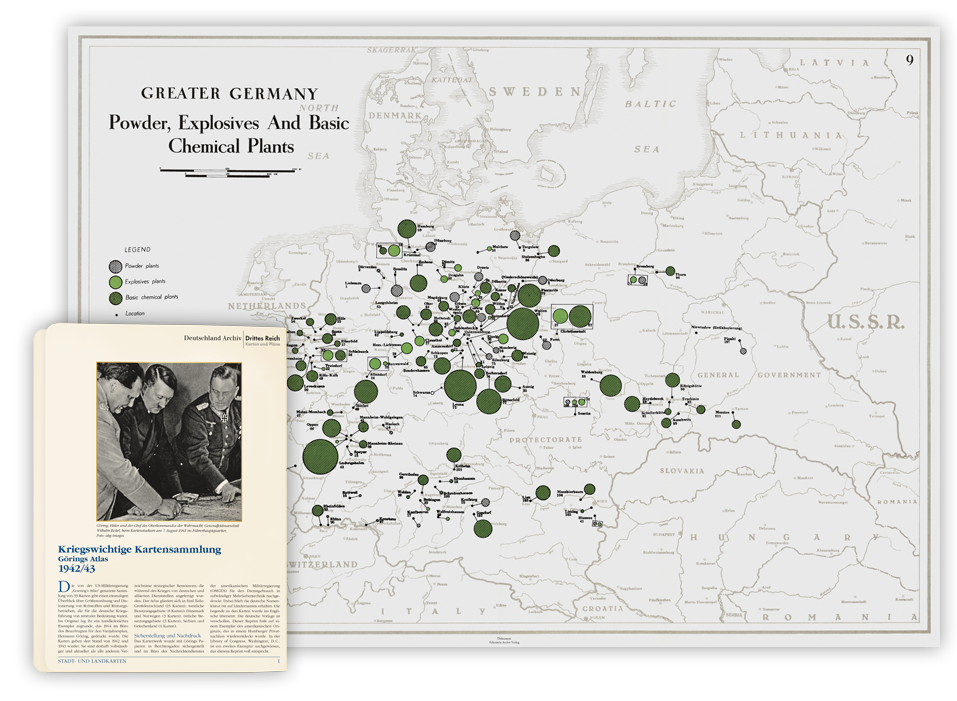The image size is (957, 701).
Task: Click the 'KATTEGAT' strait label
Action: [x=452, y=80]
